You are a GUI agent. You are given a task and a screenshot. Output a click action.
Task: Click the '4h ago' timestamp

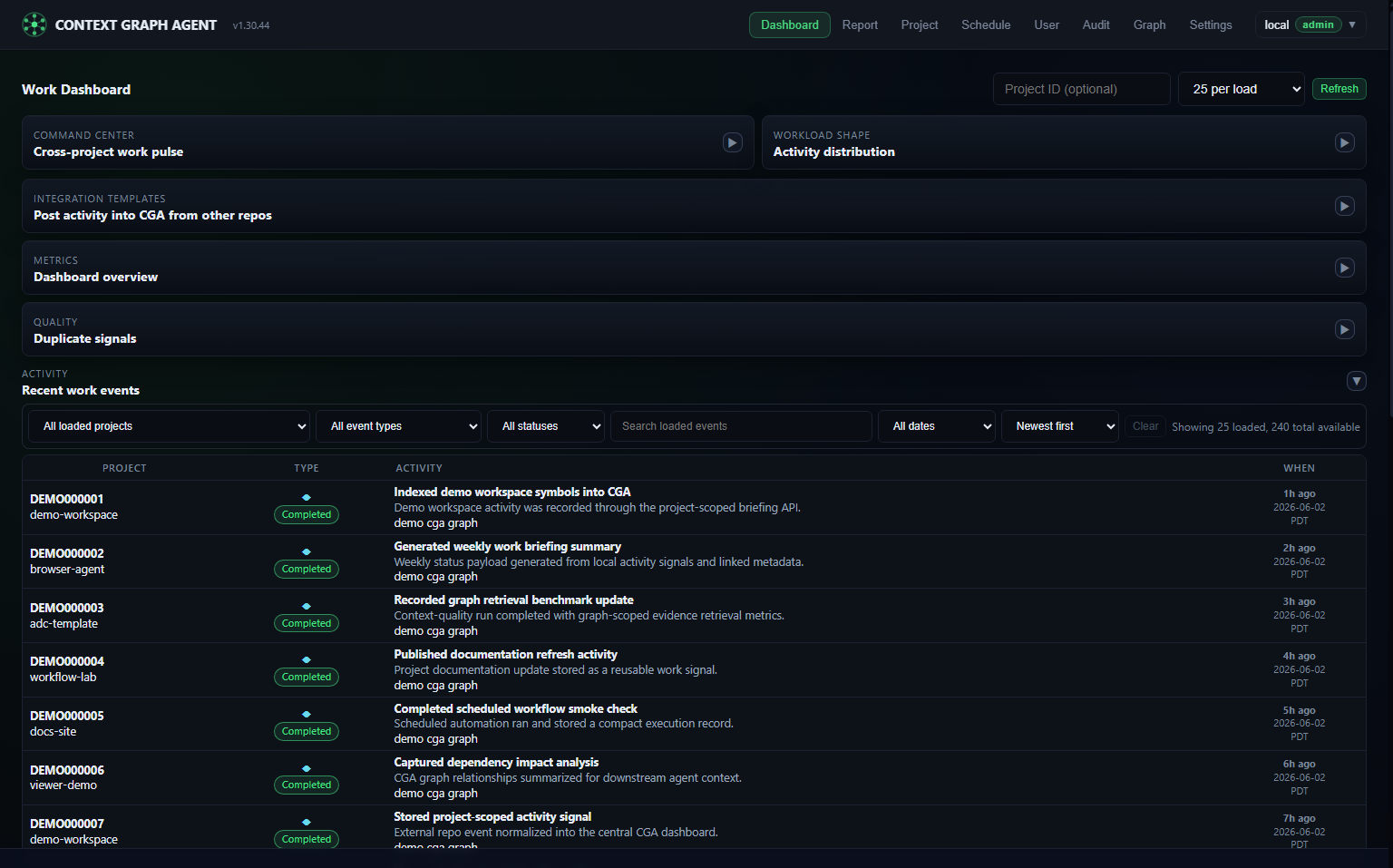[1299, 656]
